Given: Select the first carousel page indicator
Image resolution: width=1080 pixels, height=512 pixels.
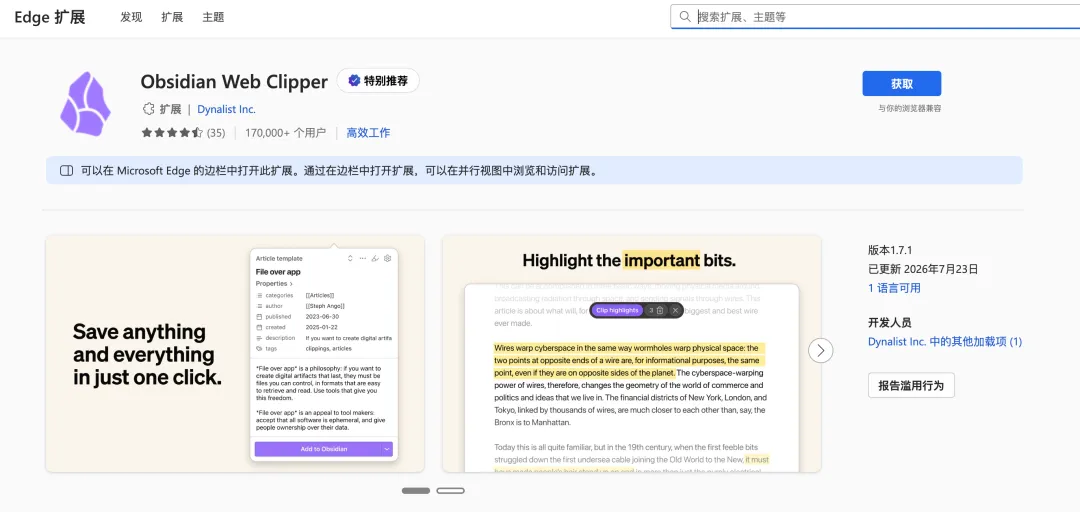Looking at the screenshot, I should point(416,491).
